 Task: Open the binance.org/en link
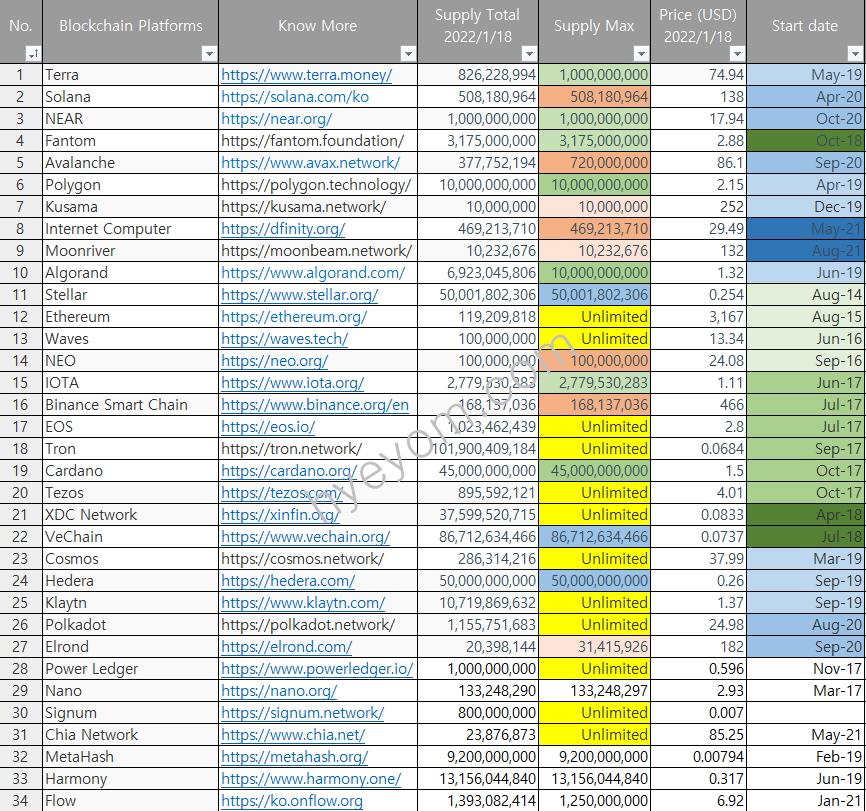315,405
